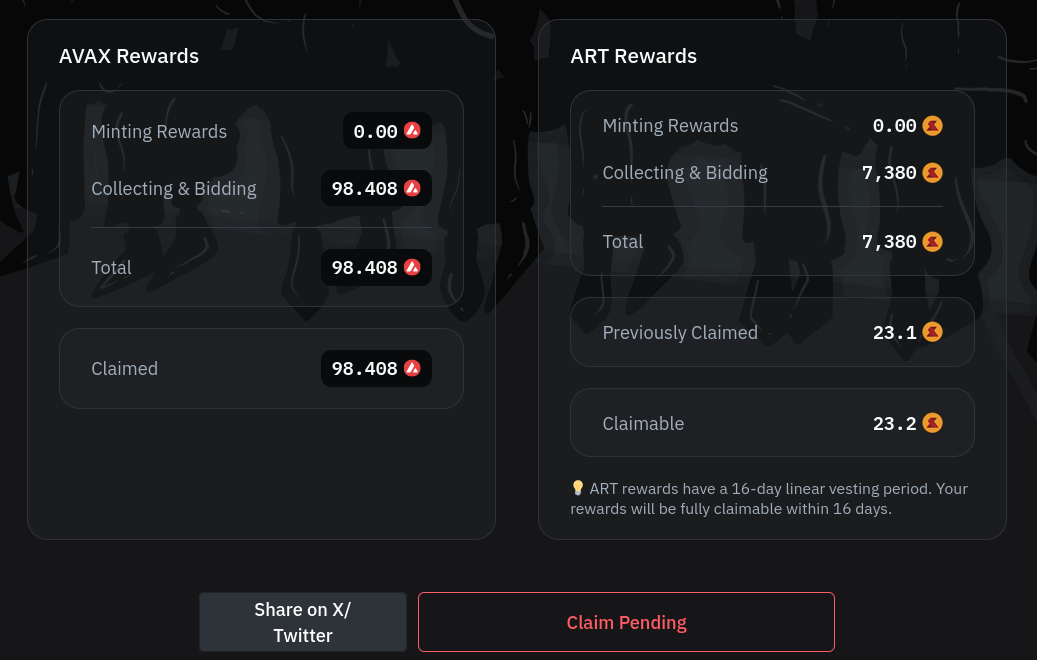Click the Claimable ART value 23.2
Screen dimensions: 1037x660
point(894,423)
